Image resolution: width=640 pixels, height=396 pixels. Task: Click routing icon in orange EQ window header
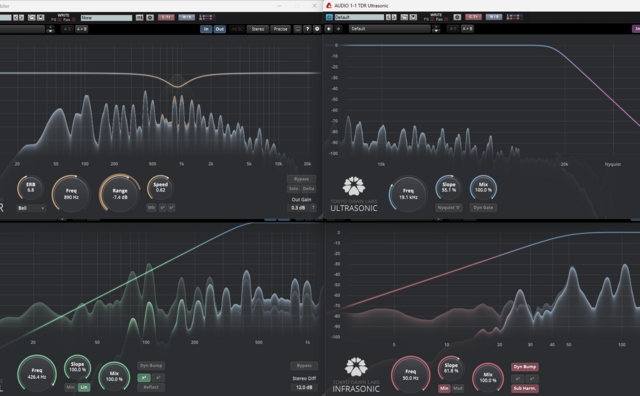pos(206,17)
